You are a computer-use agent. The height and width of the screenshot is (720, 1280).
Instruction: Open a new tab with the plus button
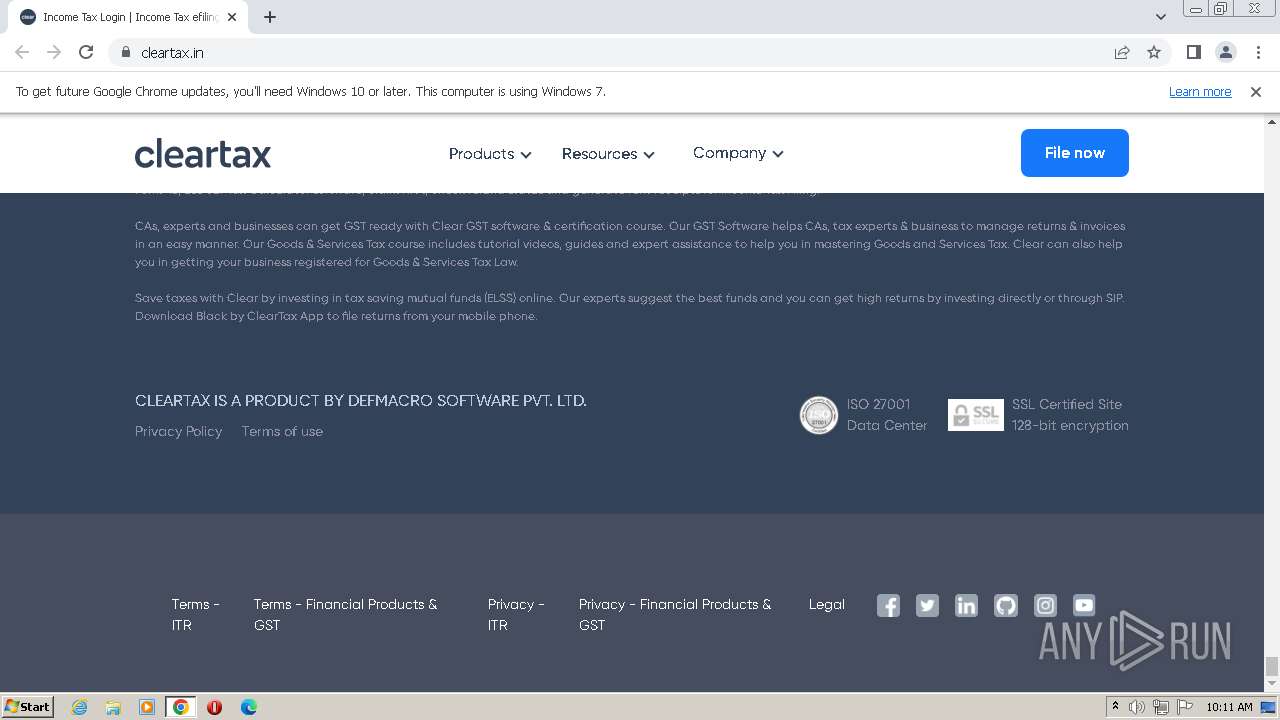click(x=270, y=17)
